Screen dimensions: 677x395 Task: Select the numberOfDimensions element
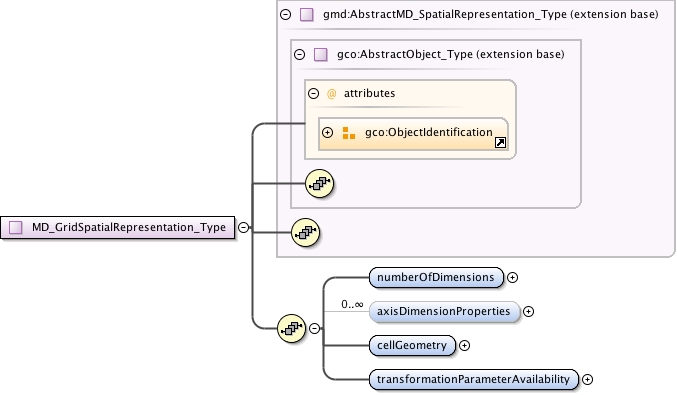pos(436,278)
